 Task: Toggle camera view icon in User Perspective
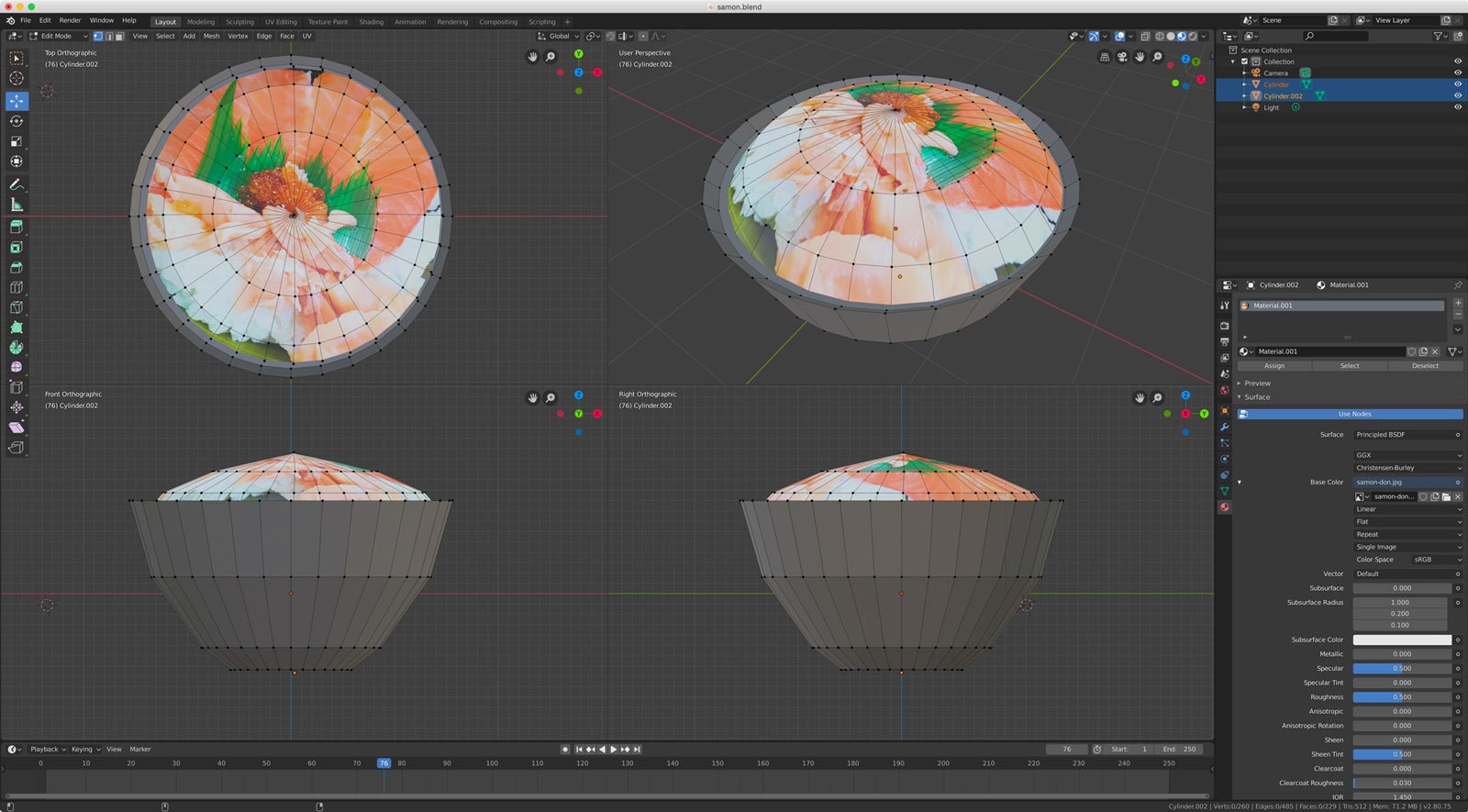click(x=1122, y=57)
